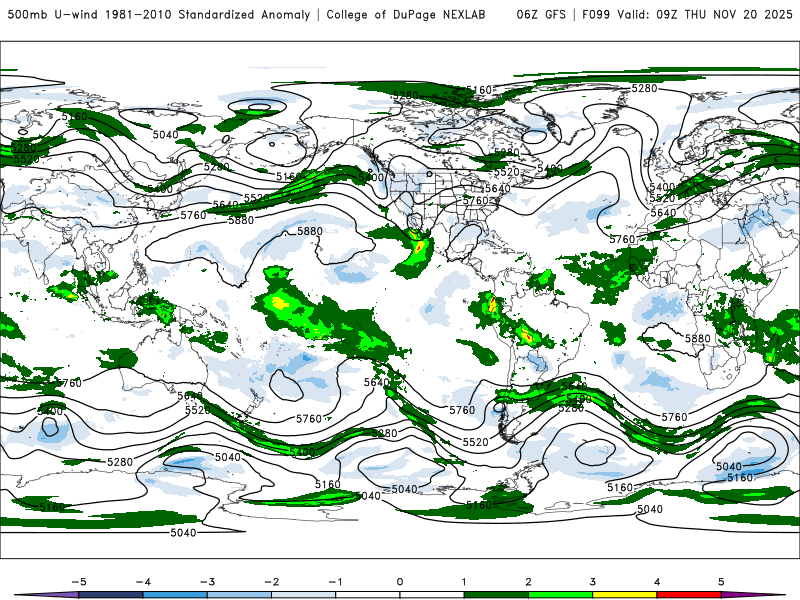Click the "F099" forecast hour text

(596, 14)
